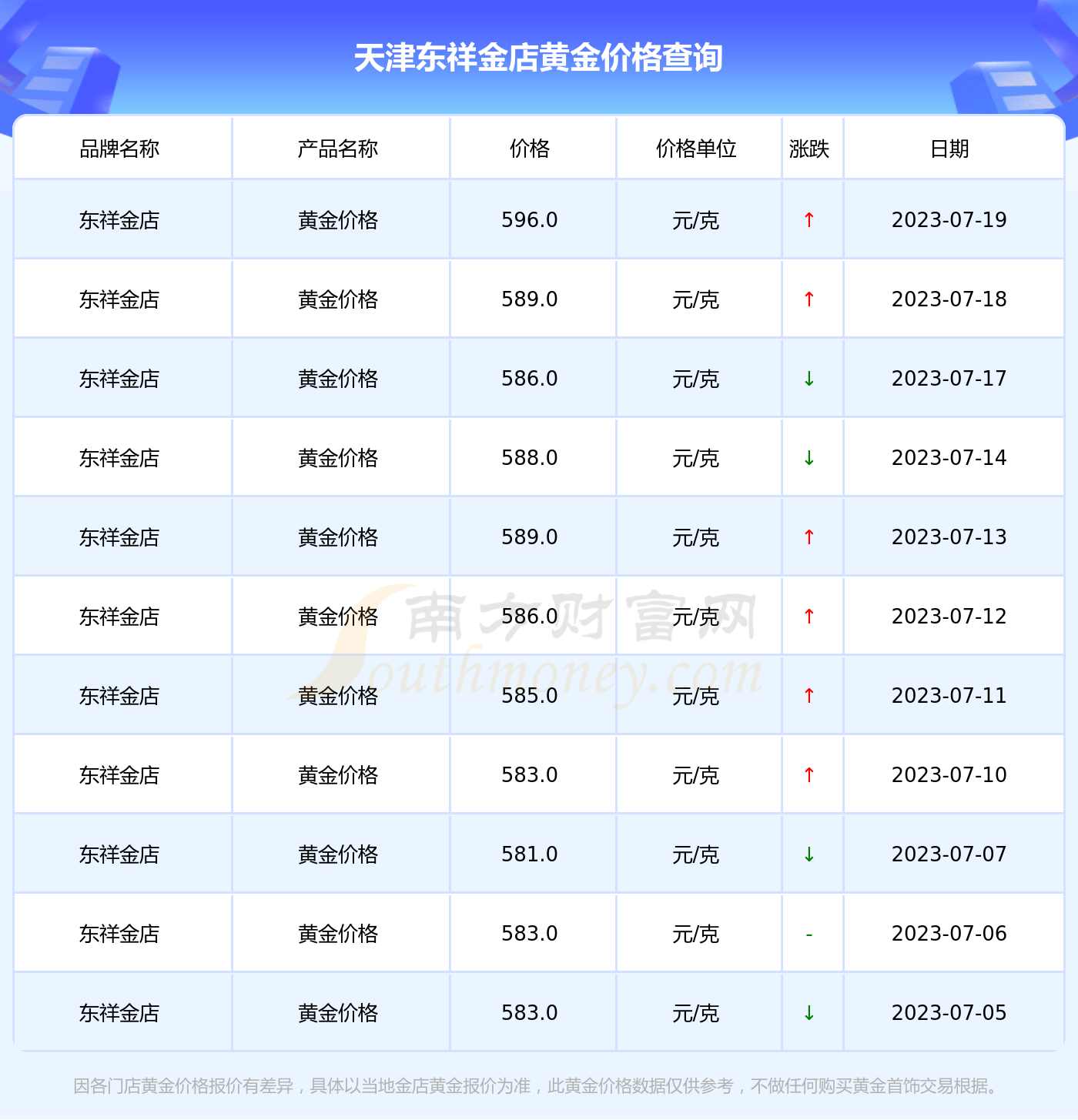Click 黄金价格 in the 2023-07-10 row
The width and height of the screenshot is (1078, 1120).
pyautogui.click(x=338, y=775)
